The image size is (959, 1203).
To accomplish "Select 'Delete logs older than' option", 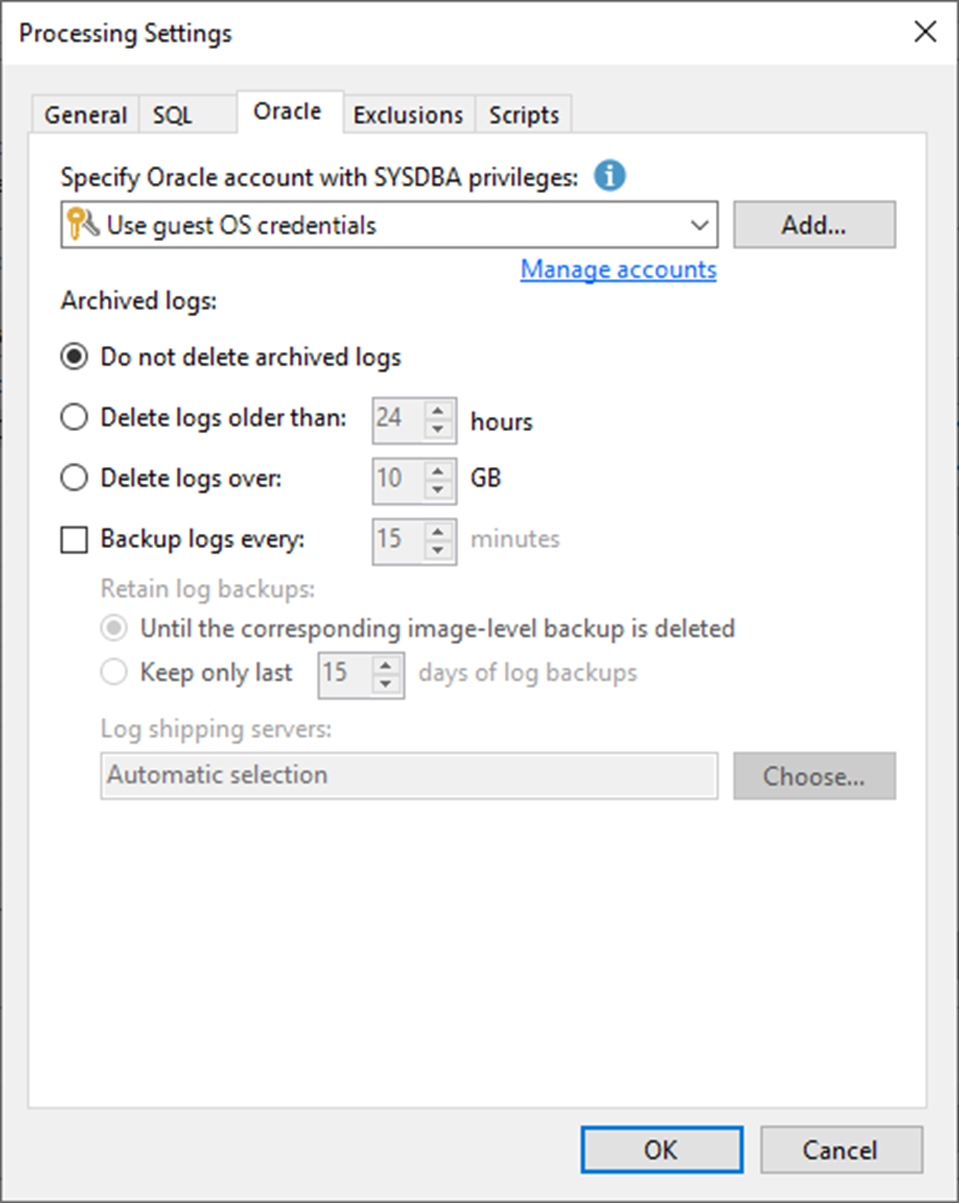I will click(73, 417).
